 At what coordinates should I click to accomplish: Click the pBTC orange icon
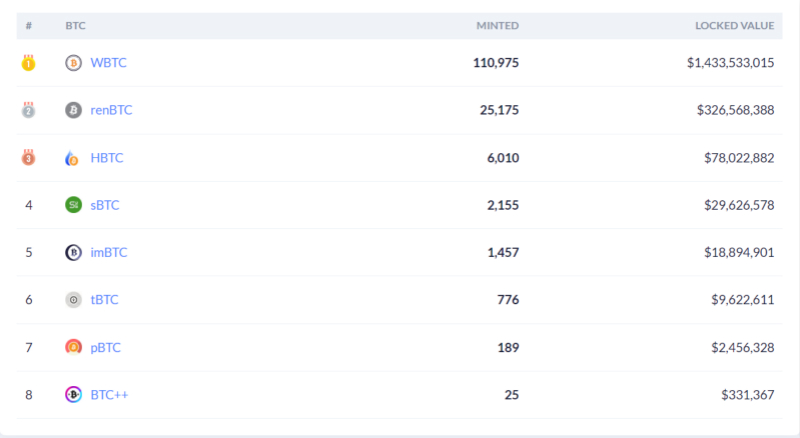[73, 347]
